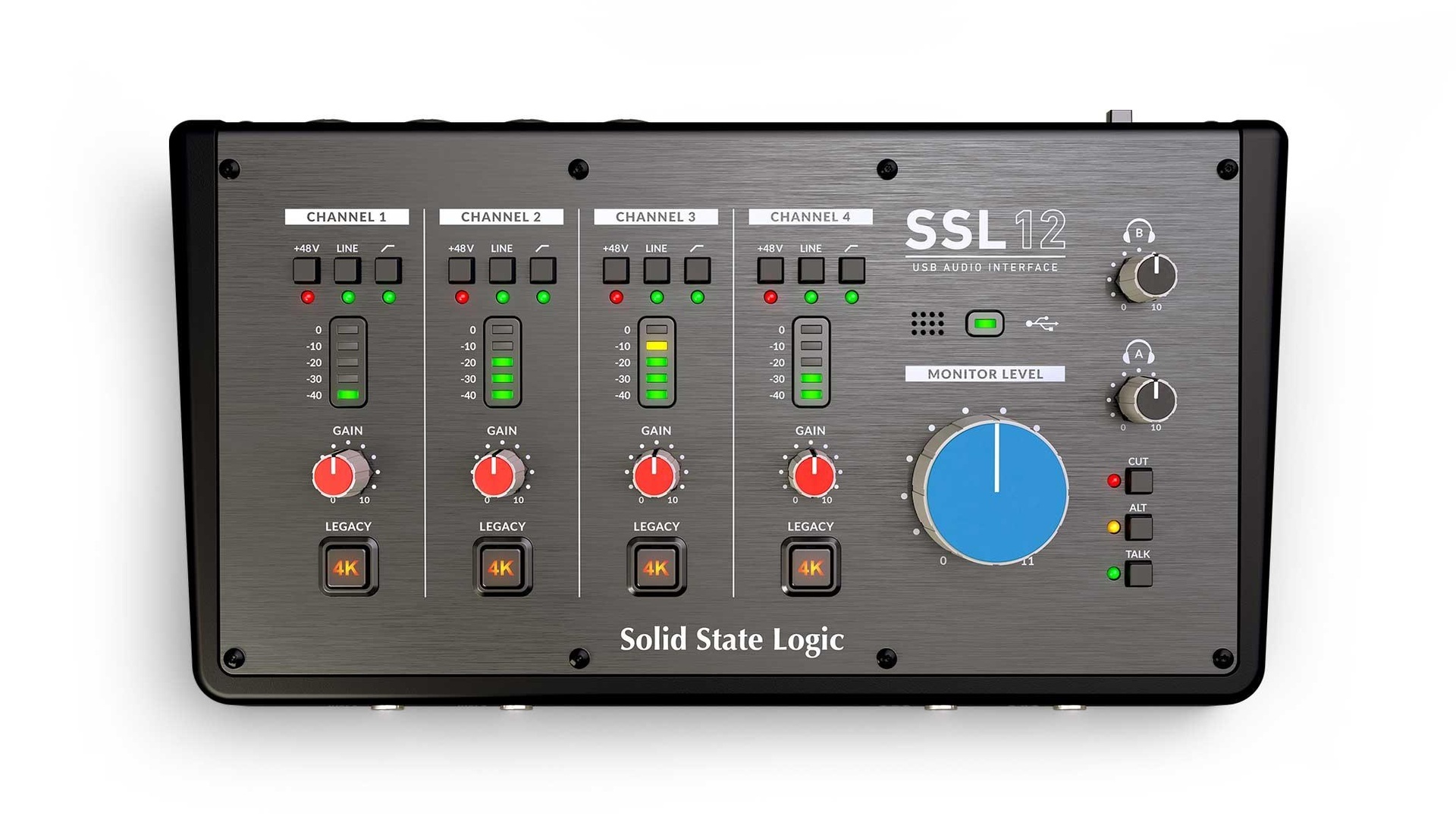Click the green USB status LED
Screen dimensions: 1456x819
click(x=985, y=324)
